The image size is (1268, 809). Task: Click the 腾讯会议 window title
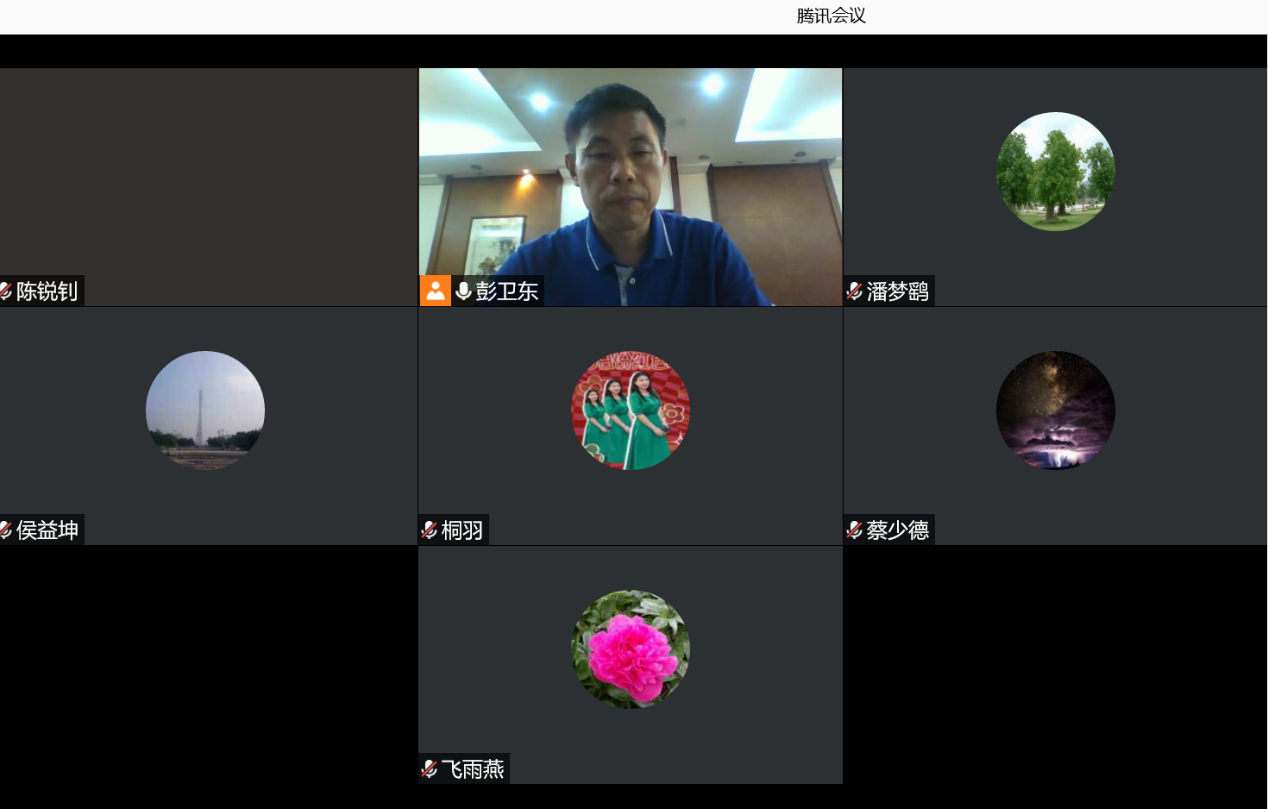tap(831, 16)
